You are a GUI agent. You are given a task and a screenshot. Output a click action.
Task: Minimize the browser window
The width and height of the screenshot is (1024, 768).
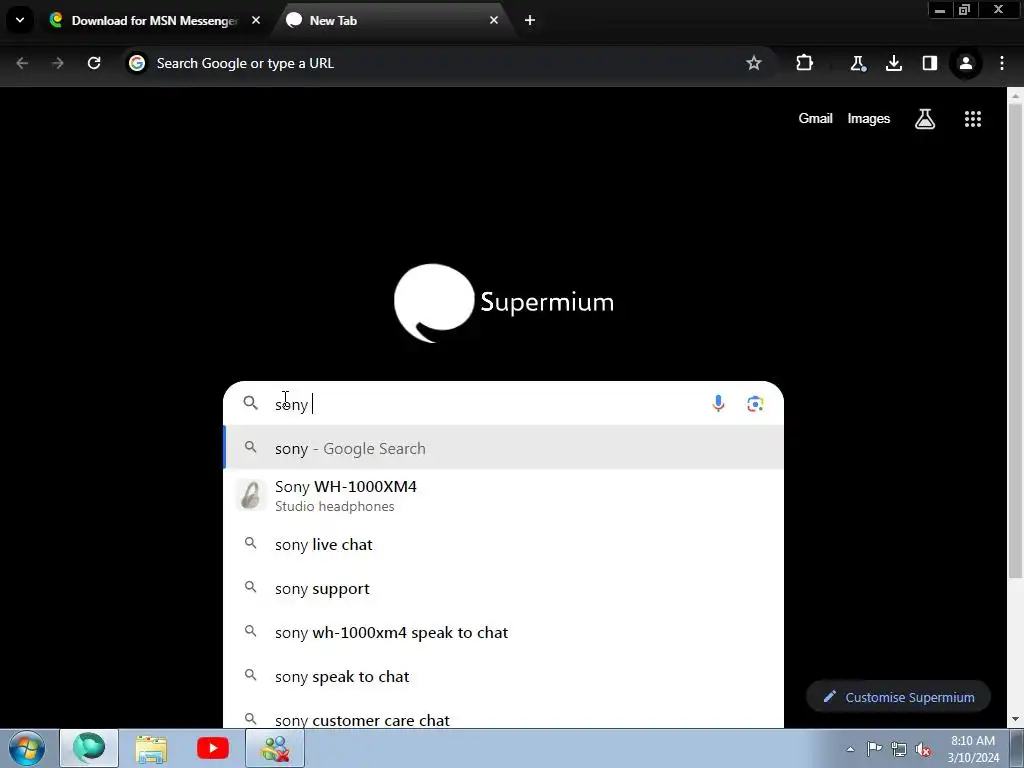pyautogui.click(x=940, y=10)
